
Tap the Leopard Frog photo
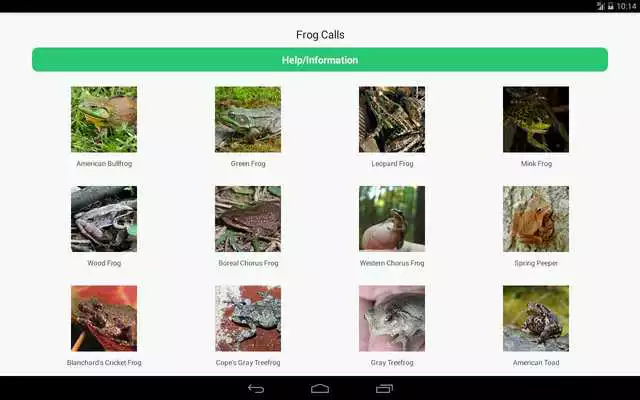click(x=392, y=119)
